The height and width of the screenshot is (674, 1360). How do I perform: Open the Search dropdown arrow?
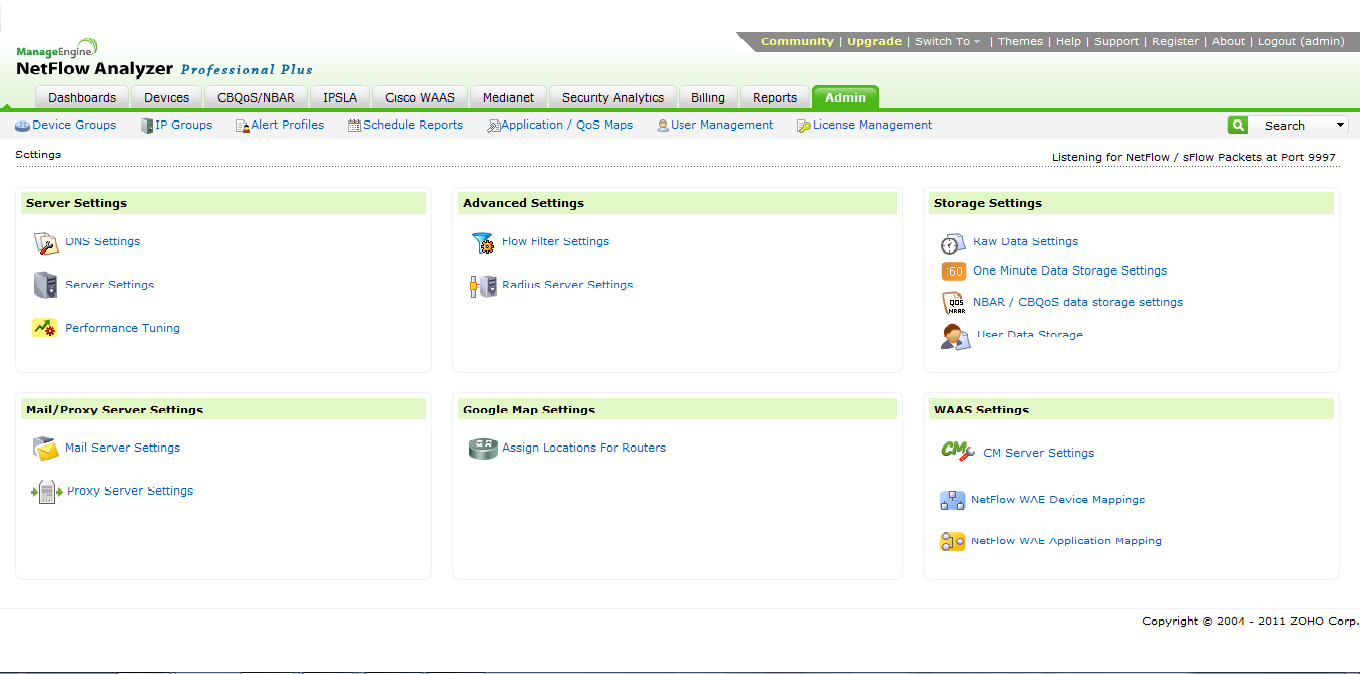tap(1340, 126)
